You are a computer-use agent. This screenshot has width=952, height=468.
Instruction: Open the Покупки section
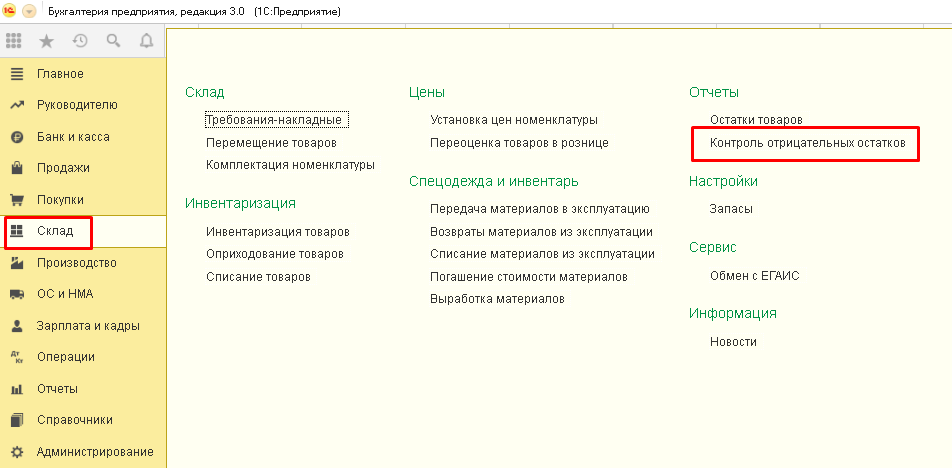(x=60, y=200)
